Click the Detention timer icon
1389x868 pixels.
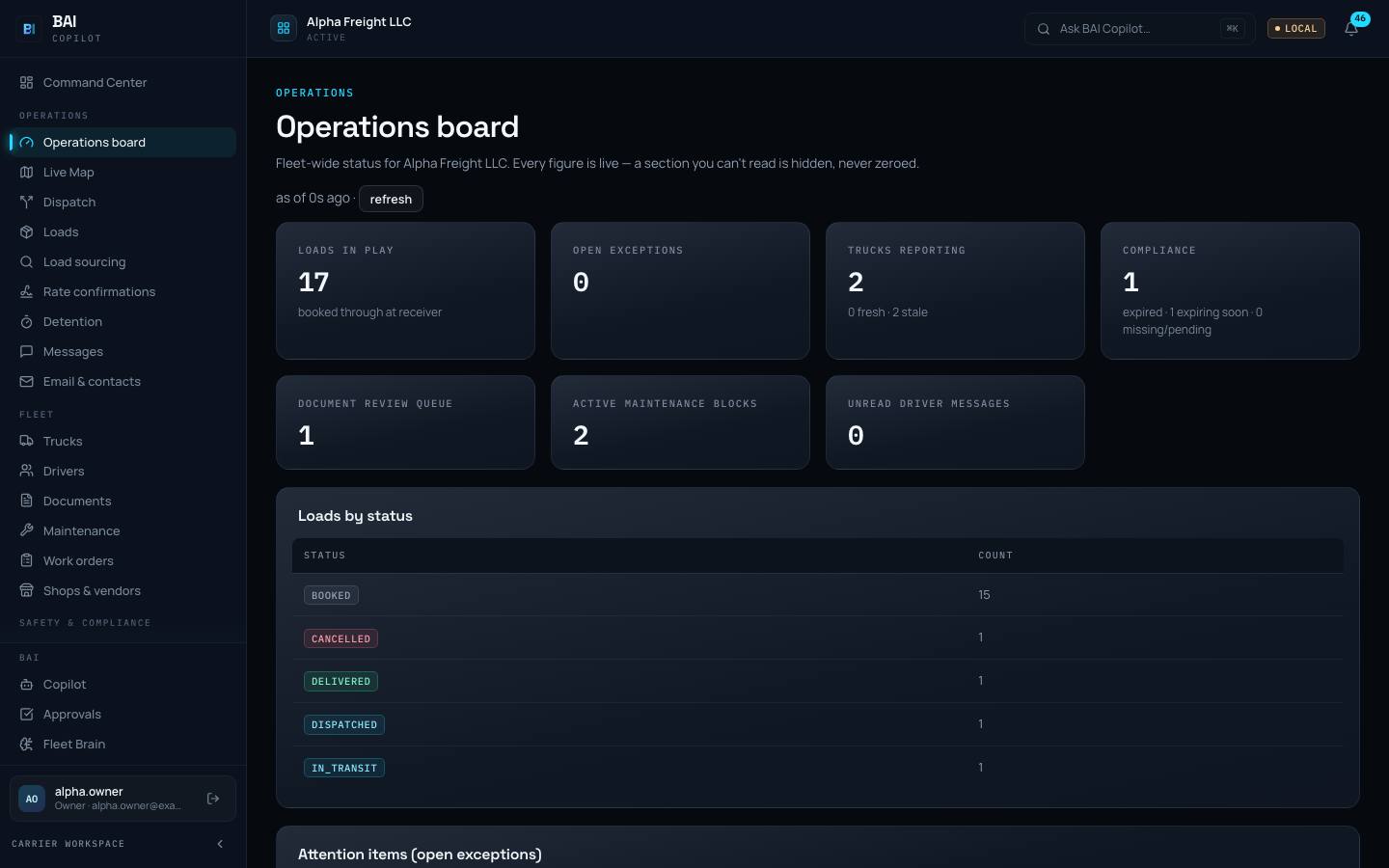point(26,322)
